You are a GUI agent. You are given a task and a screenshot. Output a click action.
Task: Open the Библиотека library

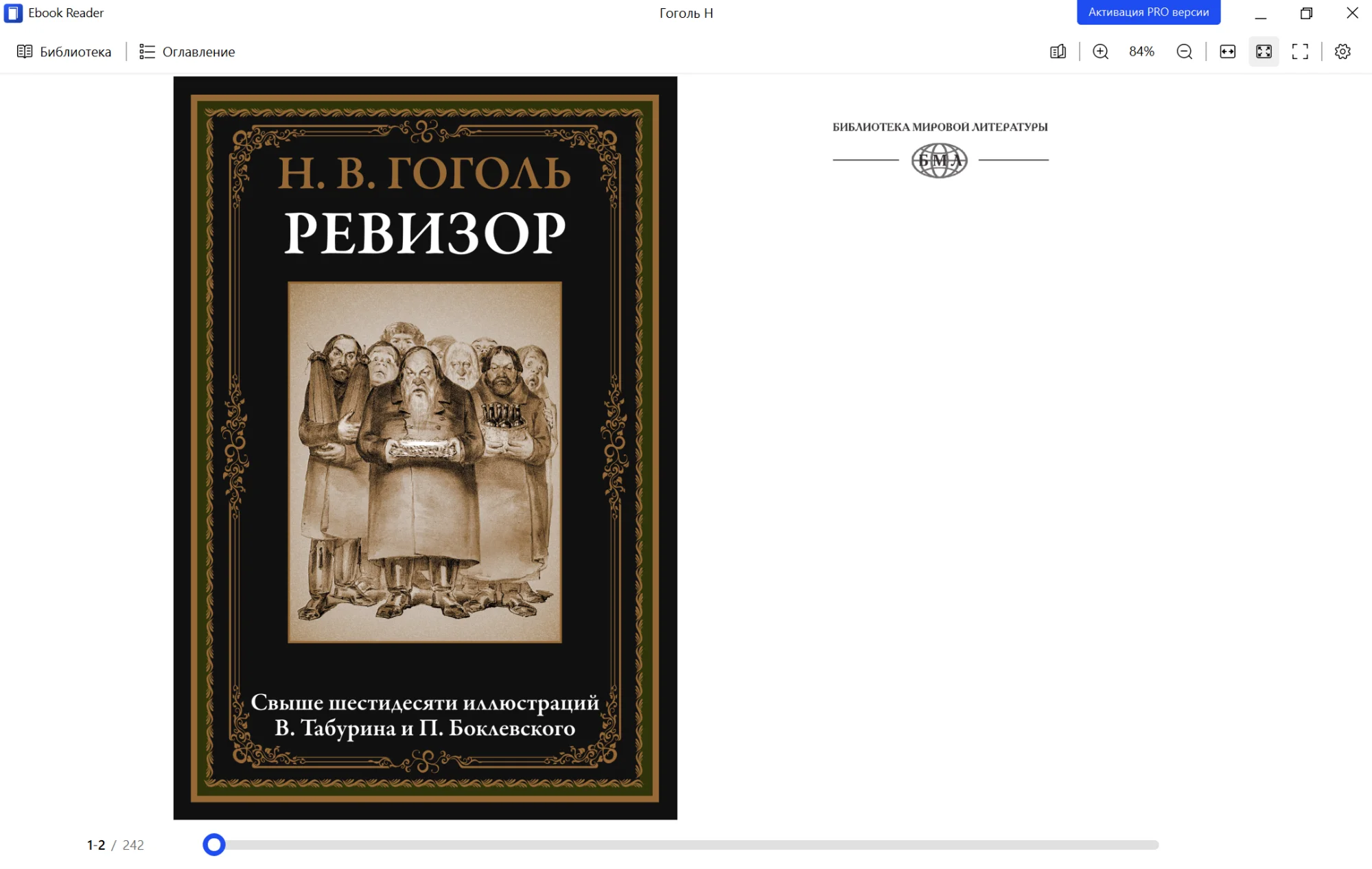64,51
